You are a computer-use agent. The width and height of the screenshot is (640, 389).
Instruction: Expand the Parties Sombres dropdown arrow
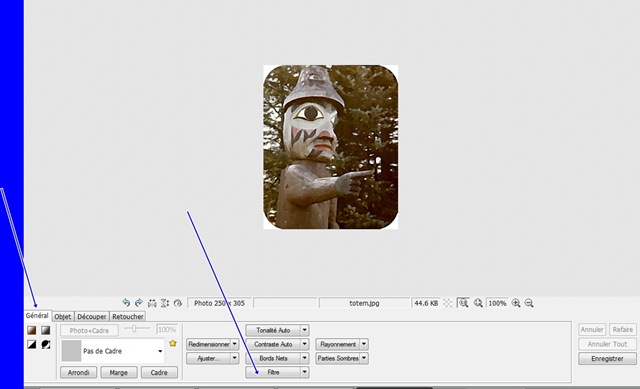pyautogui.click(x=364, y=358)
